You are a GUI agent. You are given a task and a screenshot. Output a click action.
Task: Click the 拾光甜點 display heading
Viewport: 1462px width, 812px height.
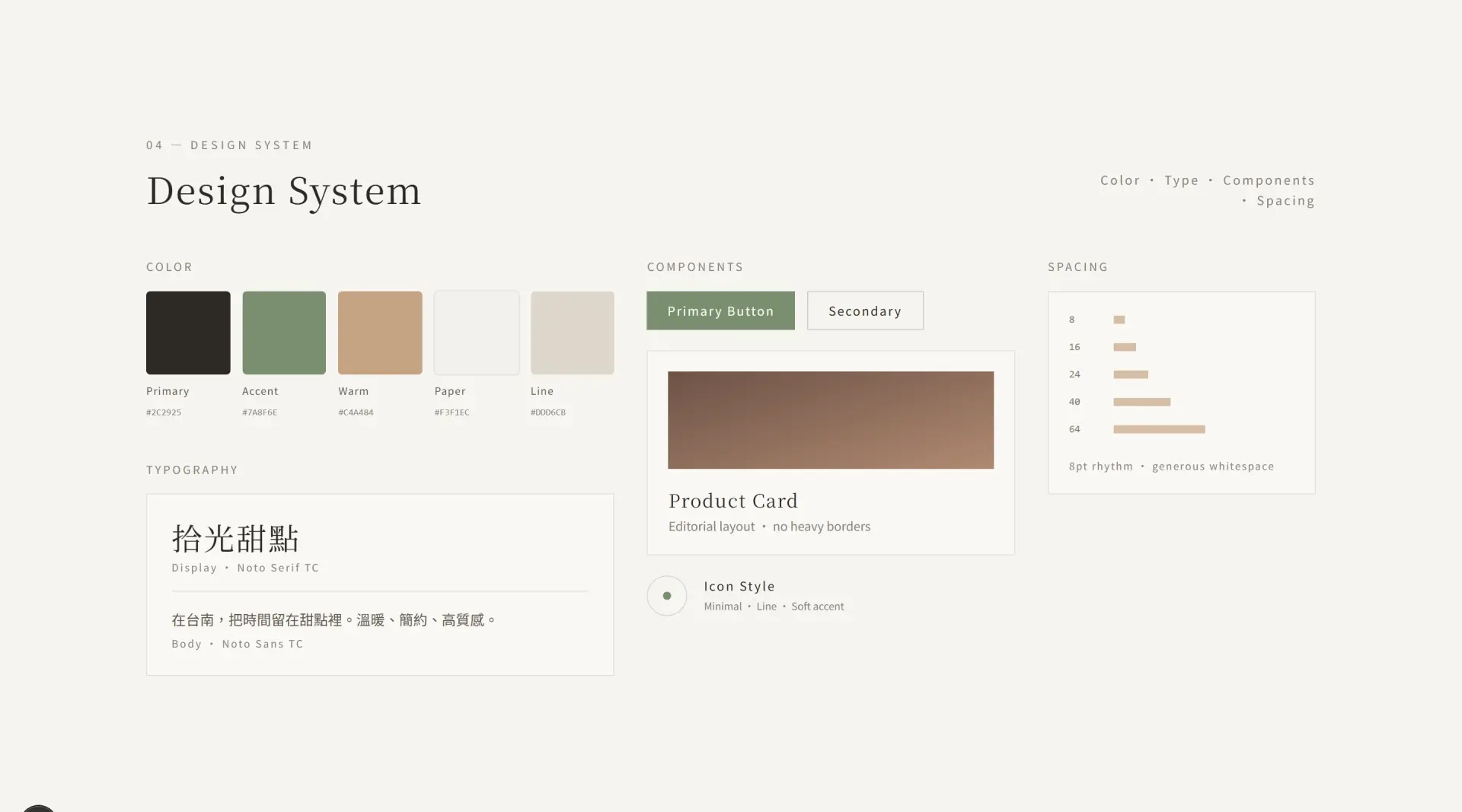click(235, 538)
